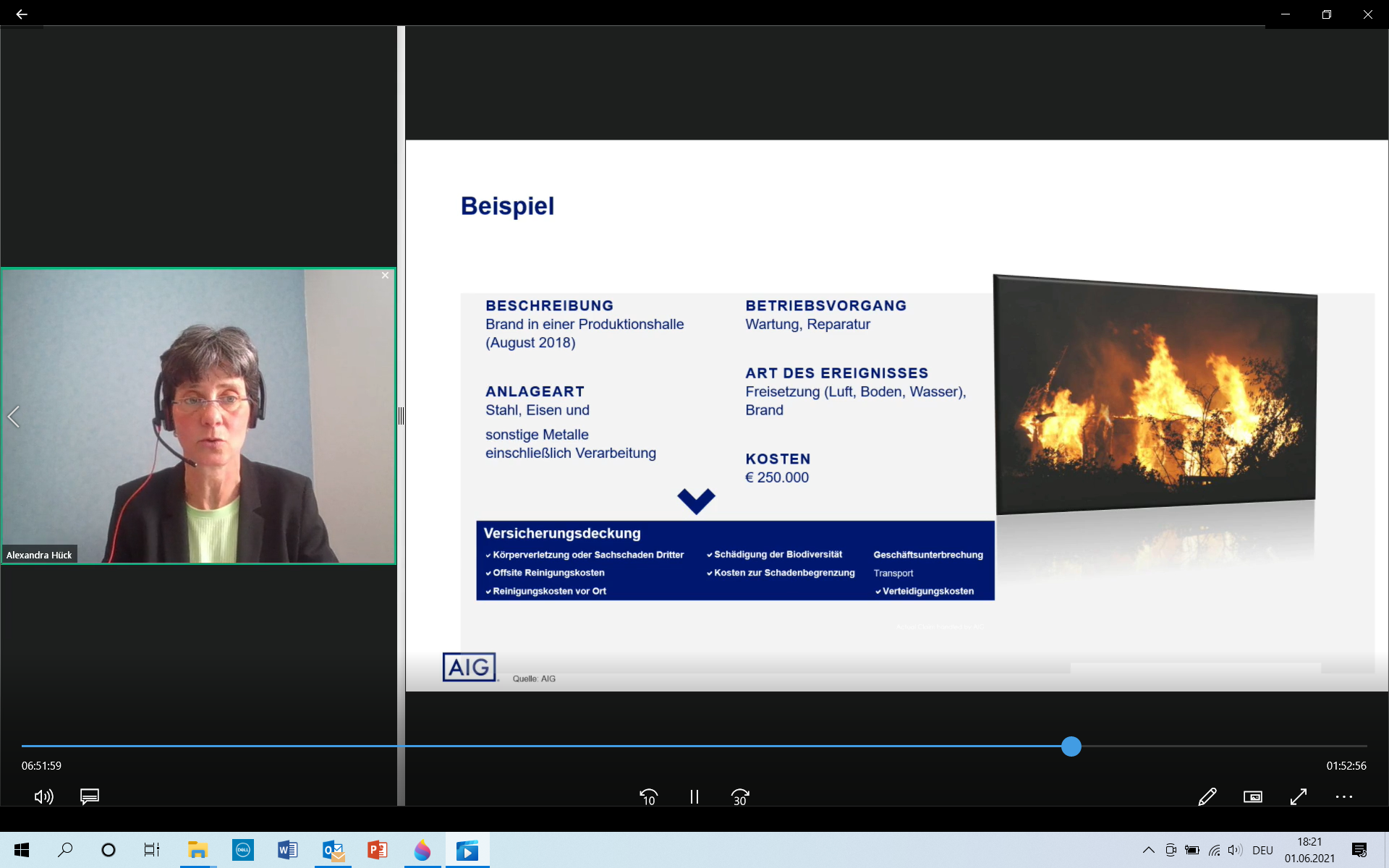The image size is (1389, 868).
Task: Open Word from the taskbar
Action: [x=287, y=850]
